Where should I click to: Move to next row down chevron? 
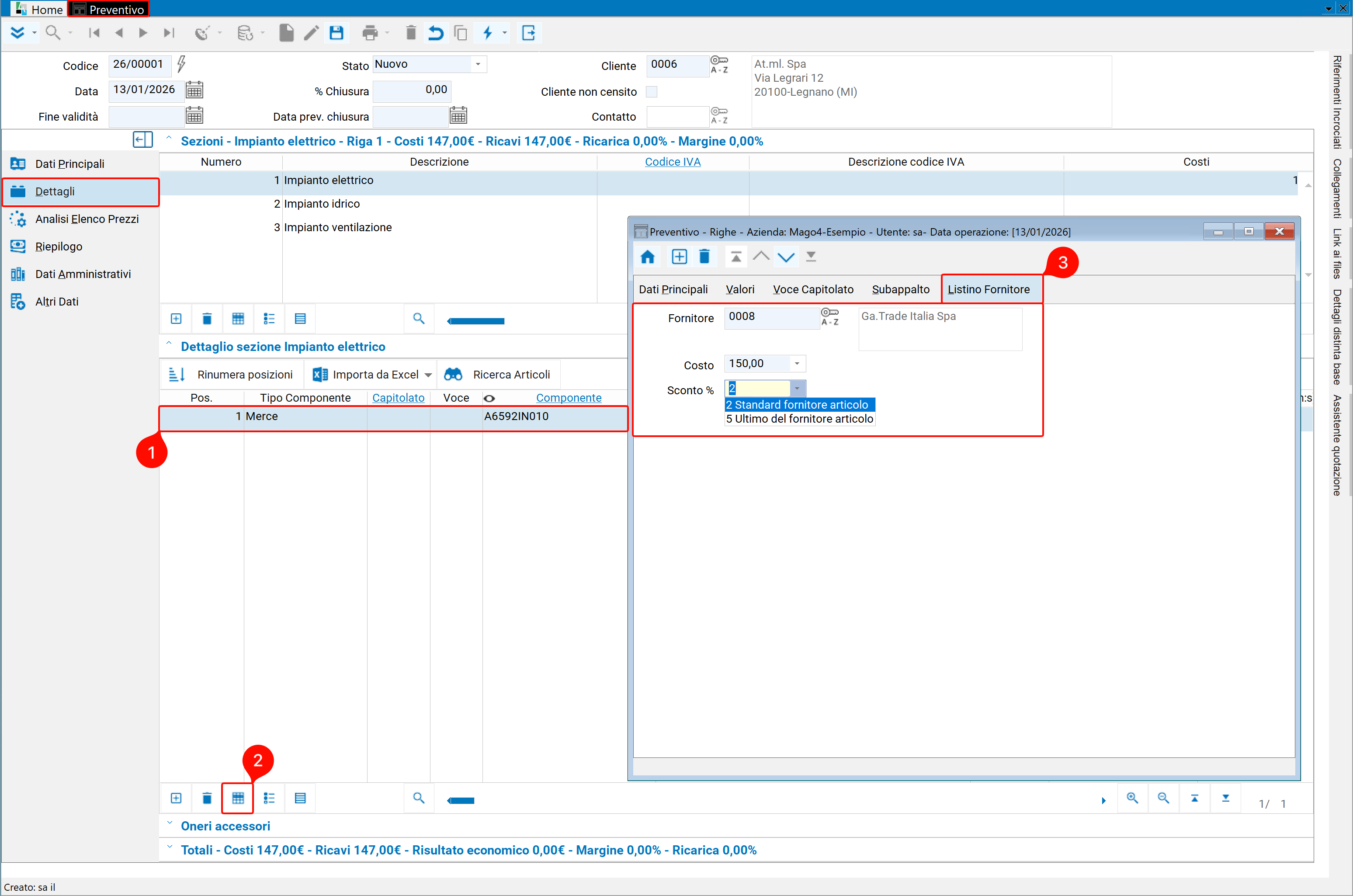coord(786,258)
